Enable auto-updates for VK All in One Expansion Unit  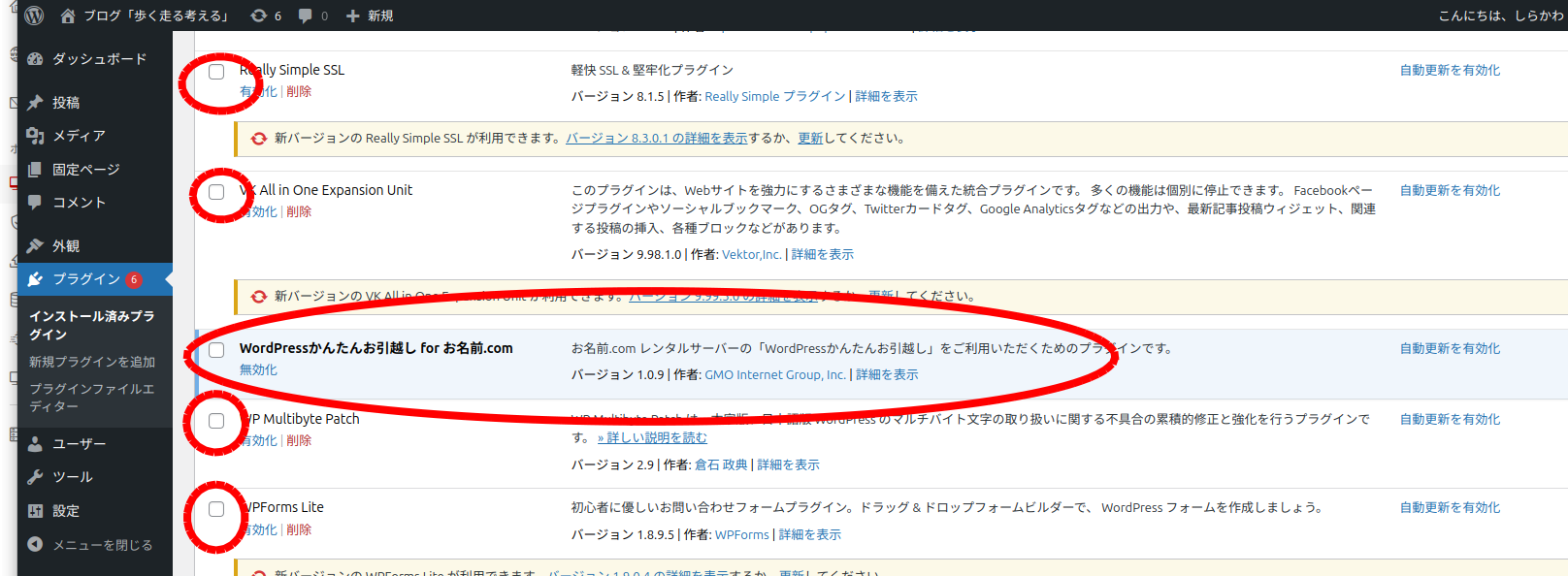pos(1450,190)
